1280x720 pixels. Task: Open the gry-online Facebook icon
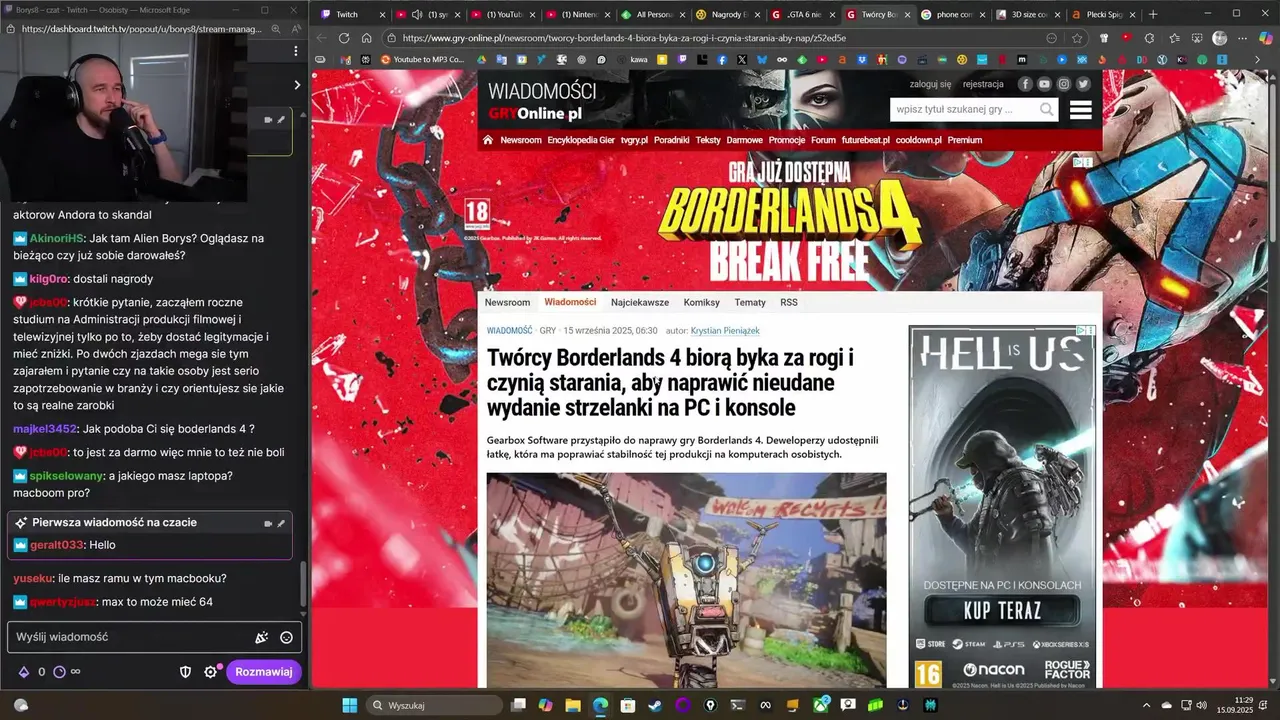point(1025,84)
